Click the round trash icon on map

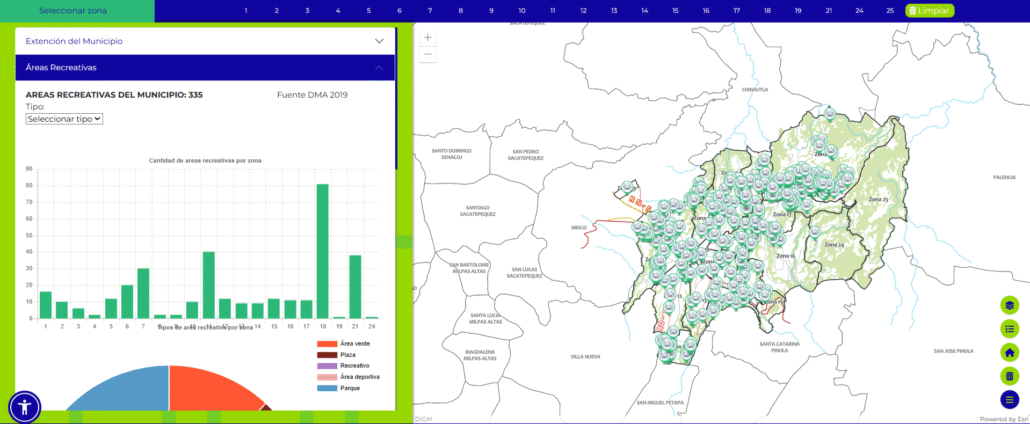1009,376
